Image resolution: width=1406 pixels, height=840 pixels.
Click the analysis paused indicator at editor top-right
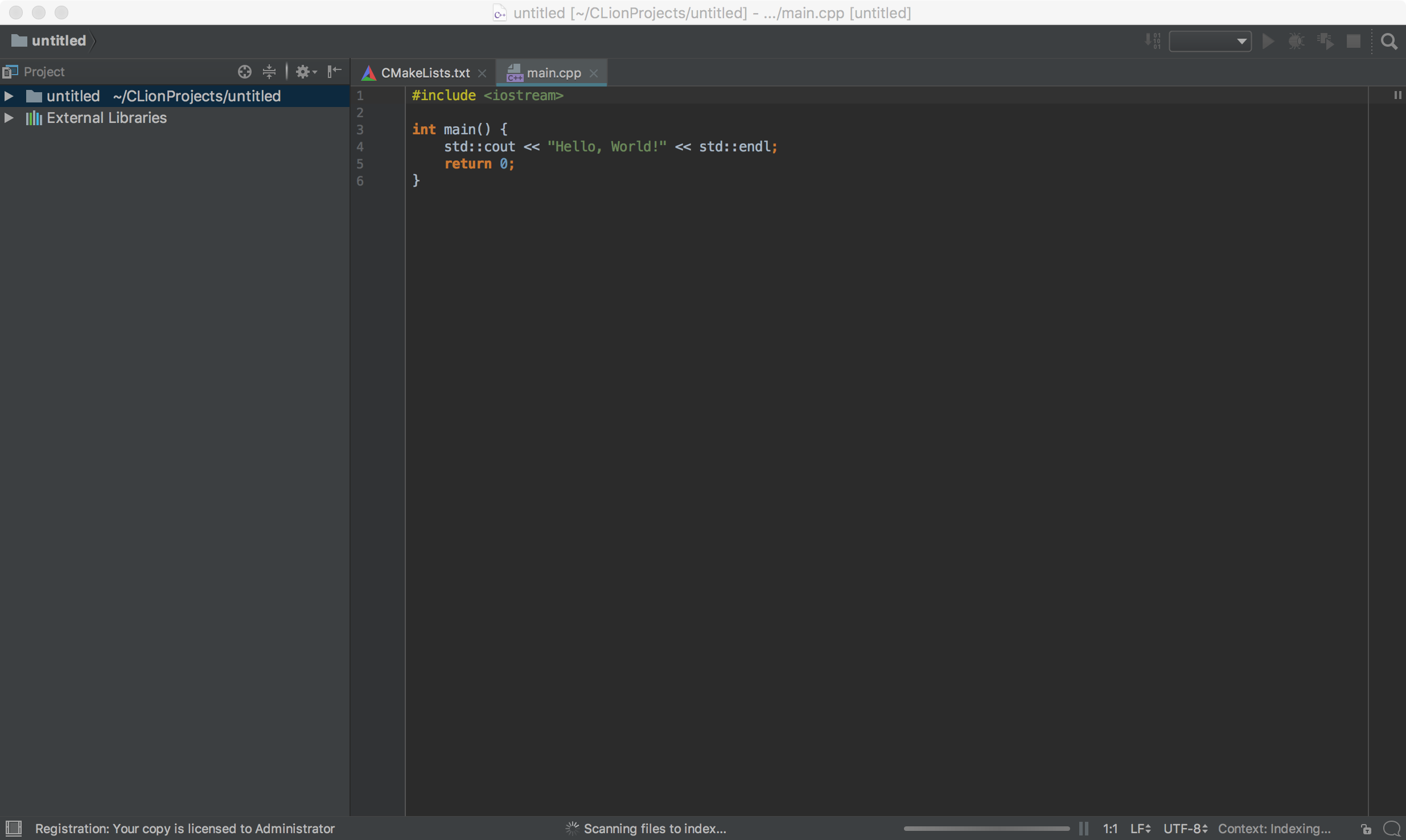click(x=1397, y=95)
